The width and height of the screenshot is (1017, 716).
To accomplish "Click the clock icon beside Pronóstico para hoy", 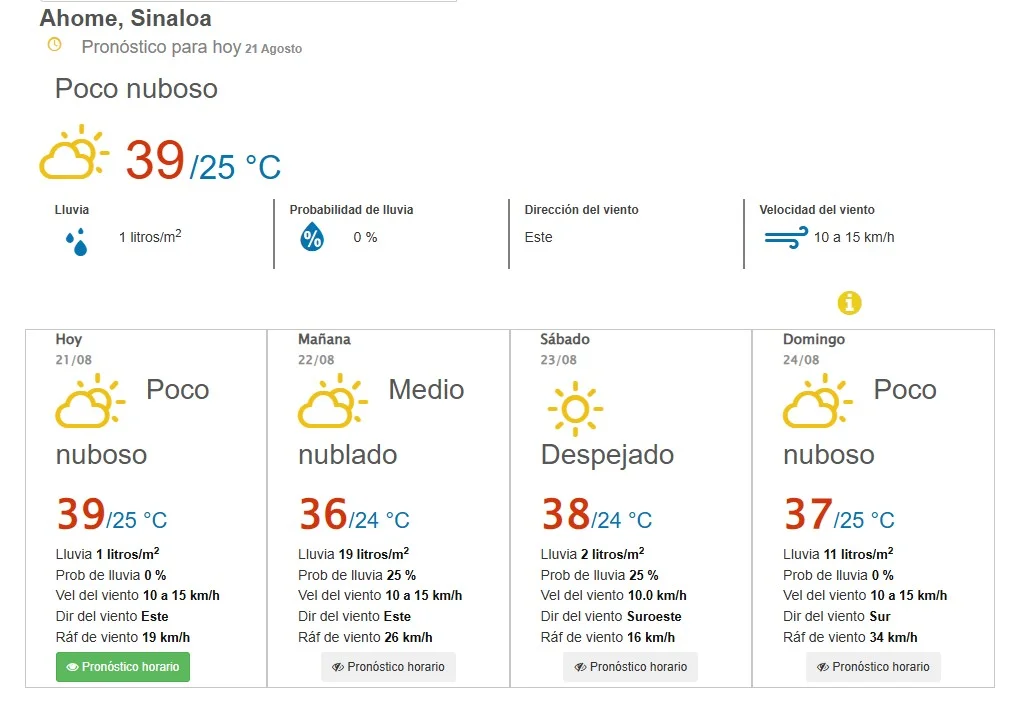I will [x=55, y=45].
